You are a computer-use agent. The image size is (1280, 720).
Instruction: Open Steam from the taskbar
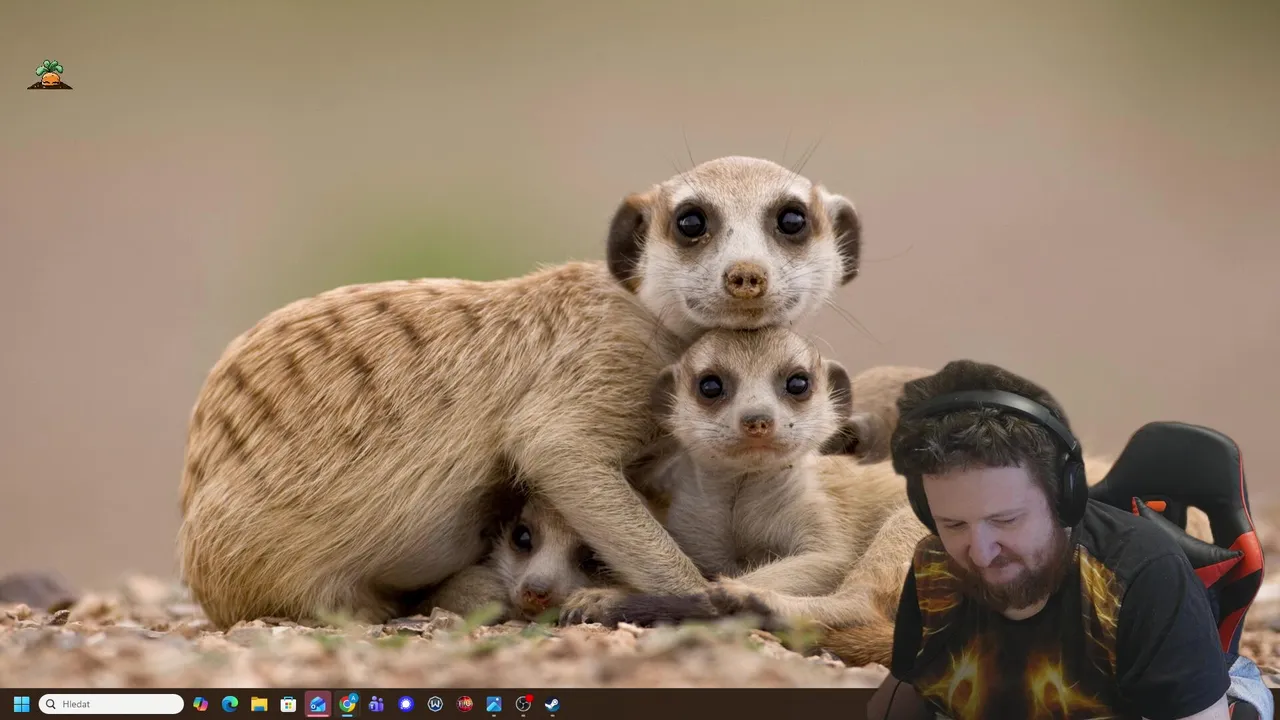(552, 704)
